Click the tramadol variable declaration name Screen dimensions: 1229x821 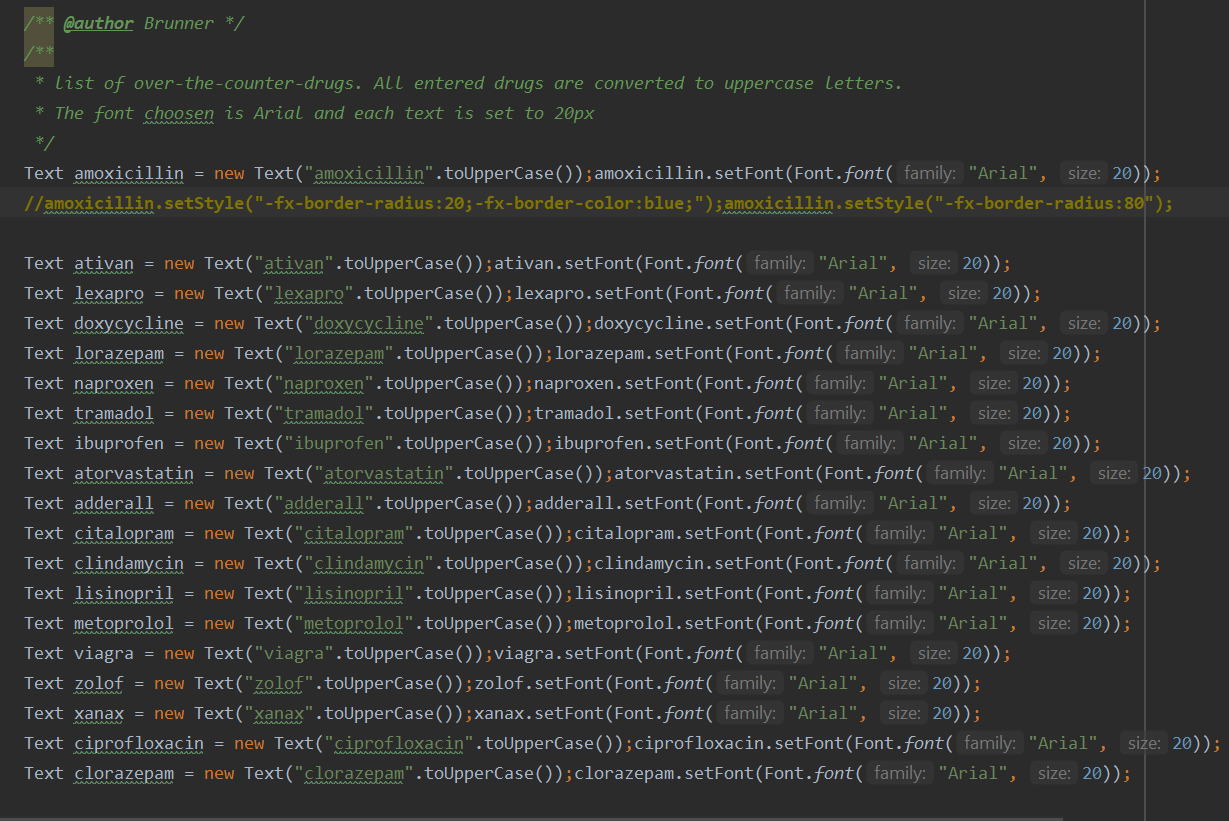coord(114,413)
